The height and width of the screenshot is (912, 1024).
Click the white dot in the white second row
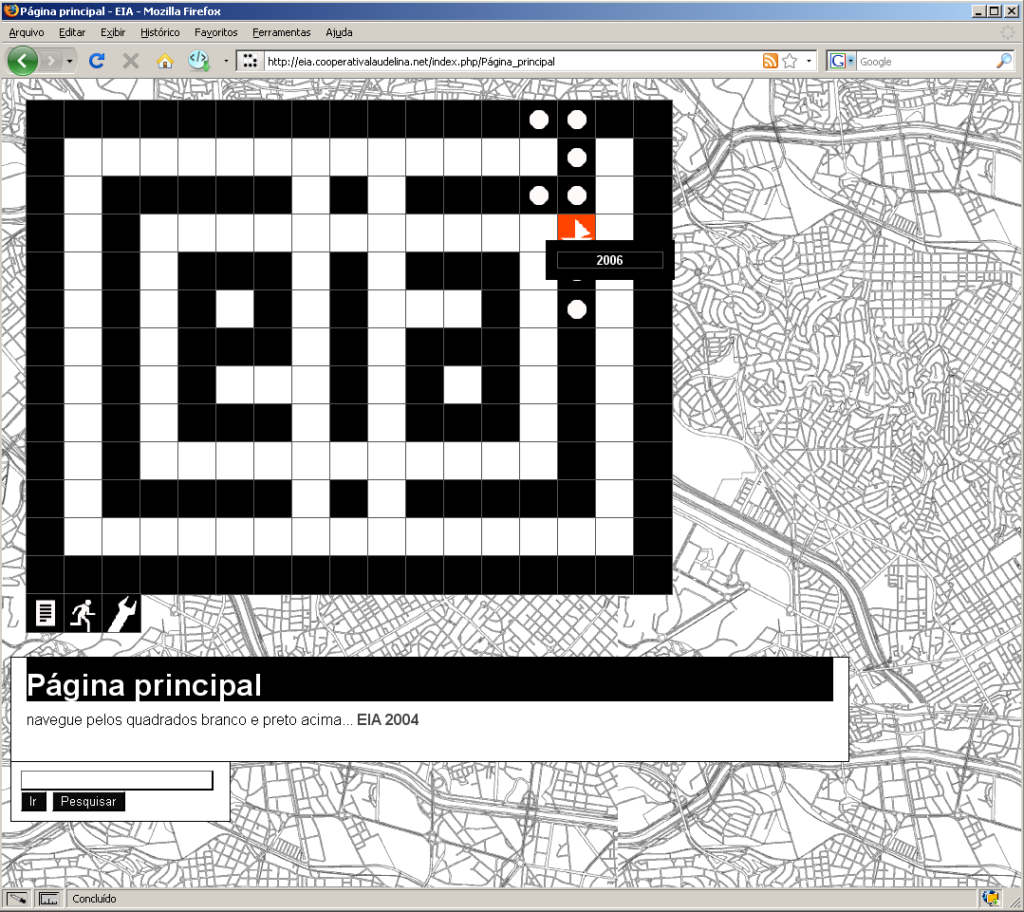point(577,157)
